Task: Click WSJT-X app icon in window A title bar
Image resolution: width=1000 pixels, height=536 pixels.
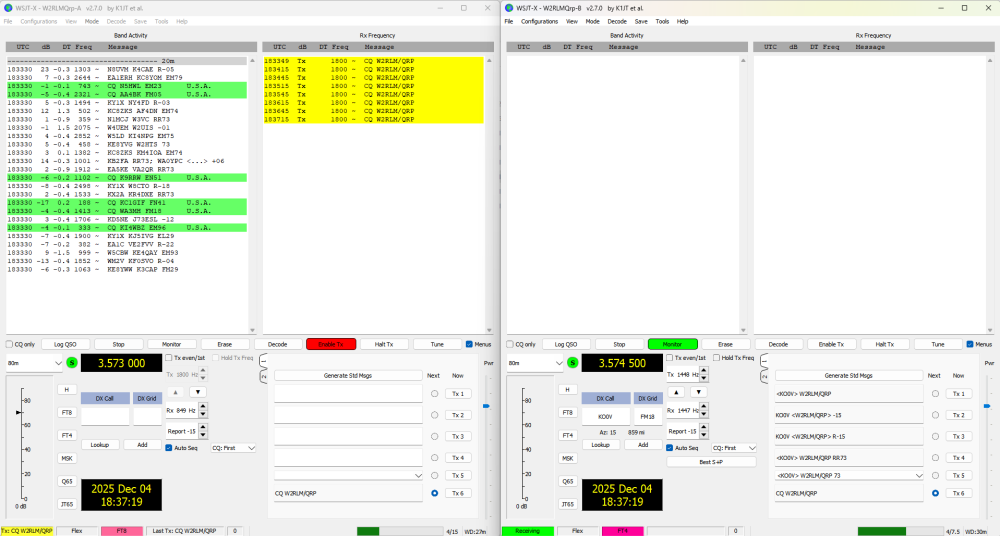Action: (x=8, y=8)
